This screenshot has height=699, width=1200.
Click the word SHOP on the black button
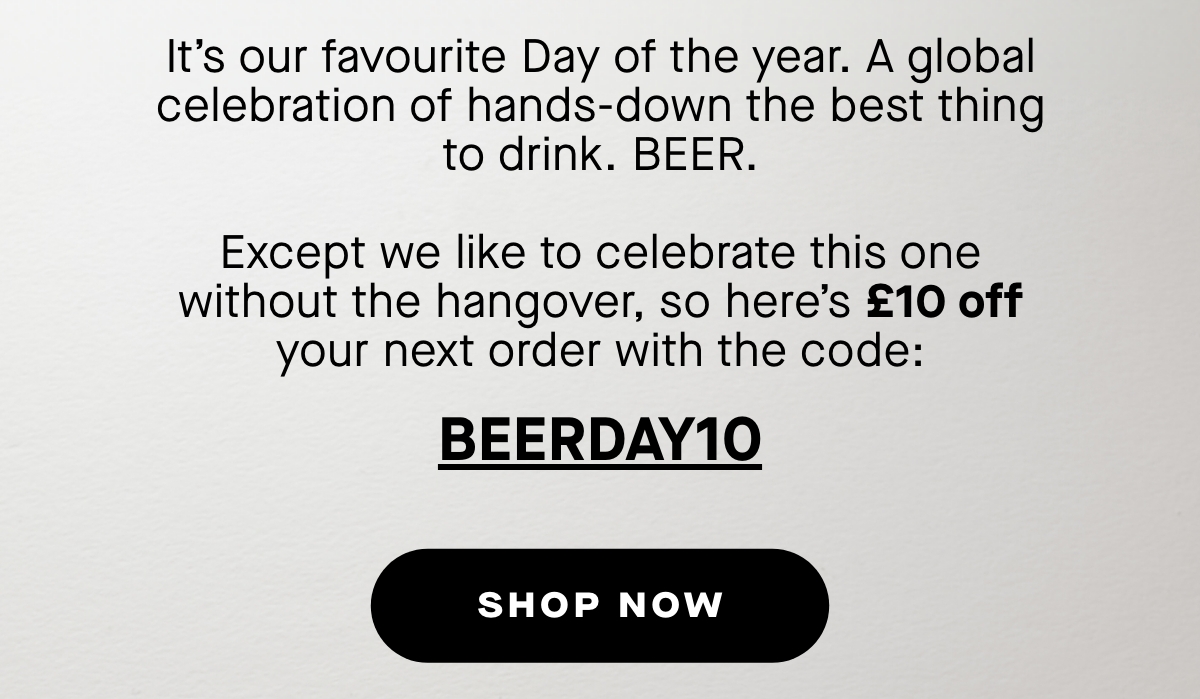(538, 605)
